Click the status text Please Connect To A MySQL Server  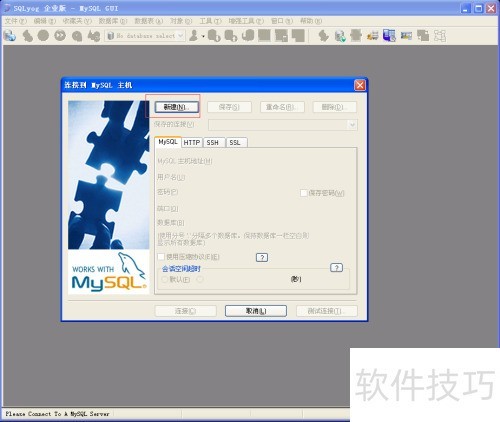[57, 414]
